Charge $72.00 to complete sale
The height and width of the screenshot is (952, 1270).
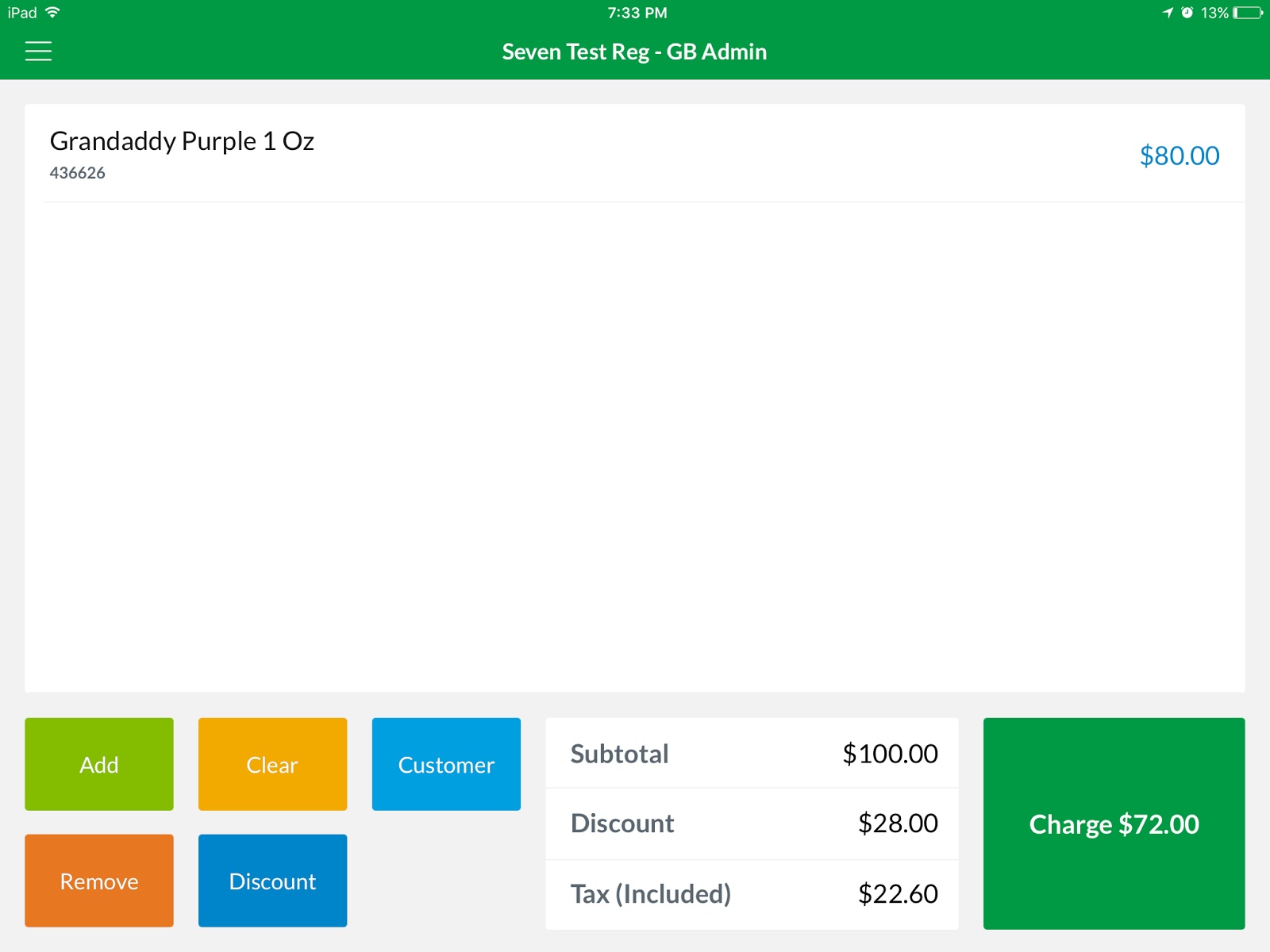point(1114,823)
